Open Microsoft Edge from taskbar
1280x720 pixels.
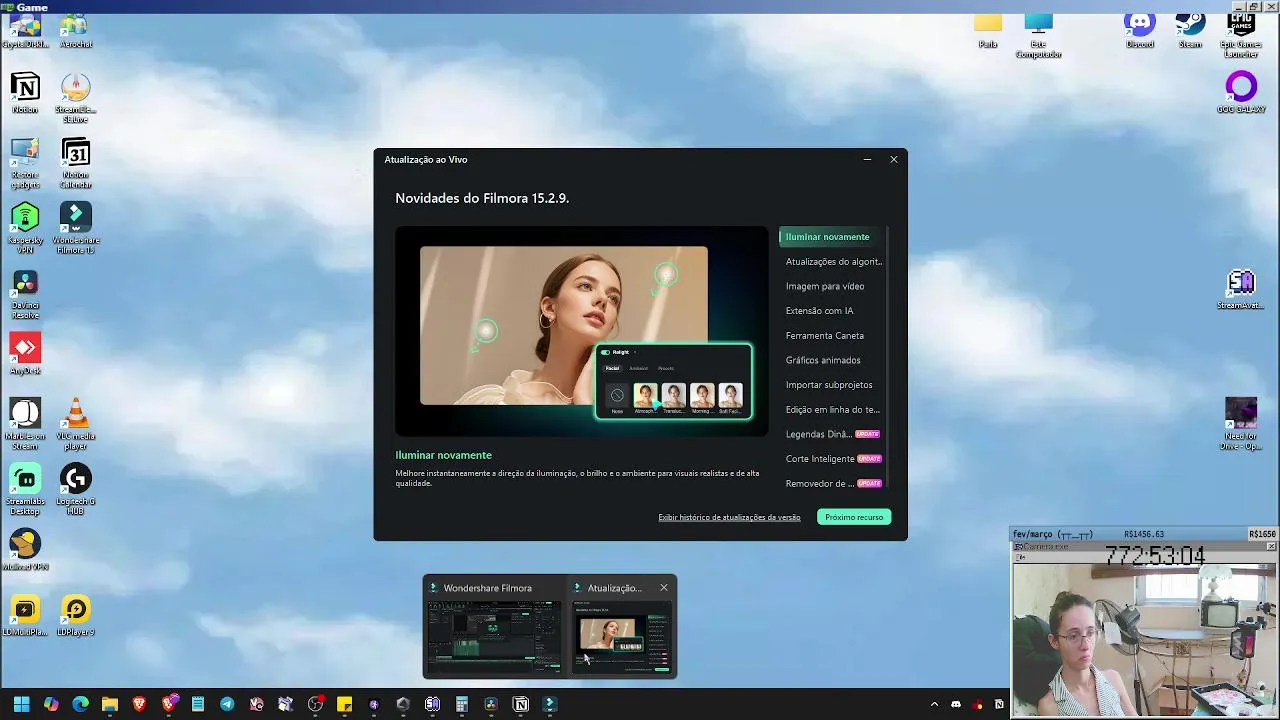[80, 704]
